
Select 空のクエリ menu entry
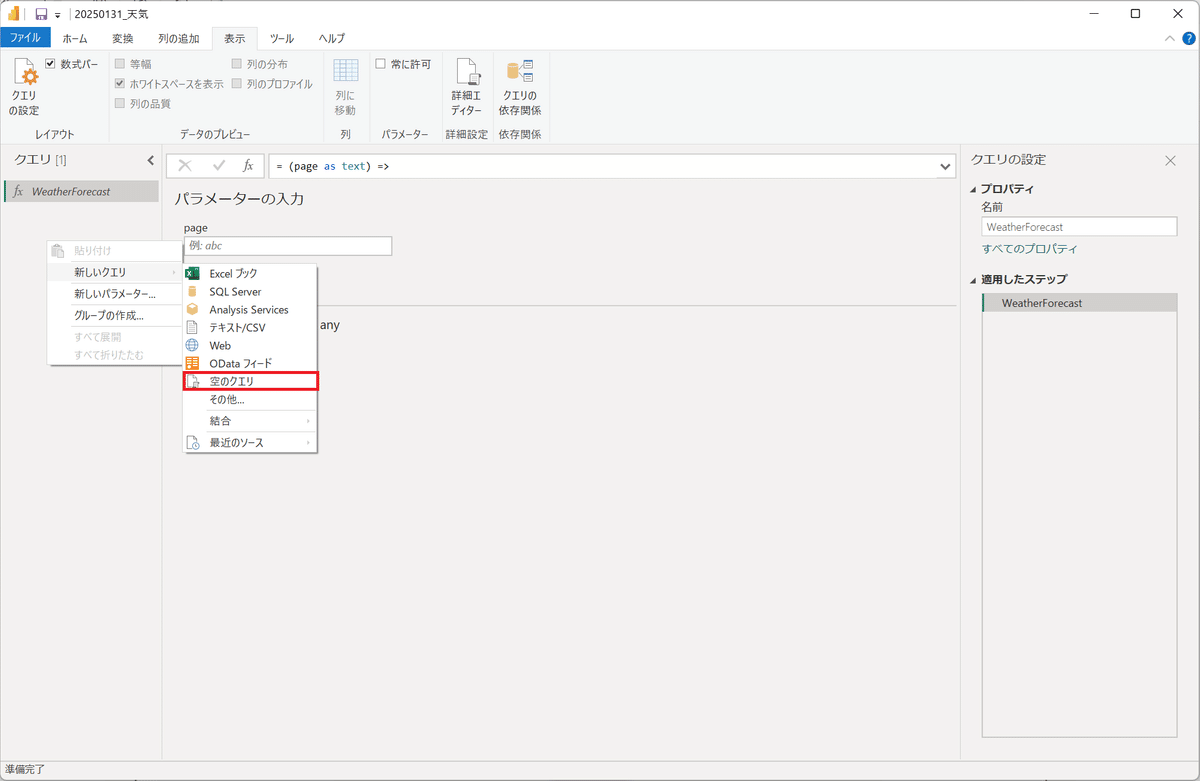pos(250,381)
